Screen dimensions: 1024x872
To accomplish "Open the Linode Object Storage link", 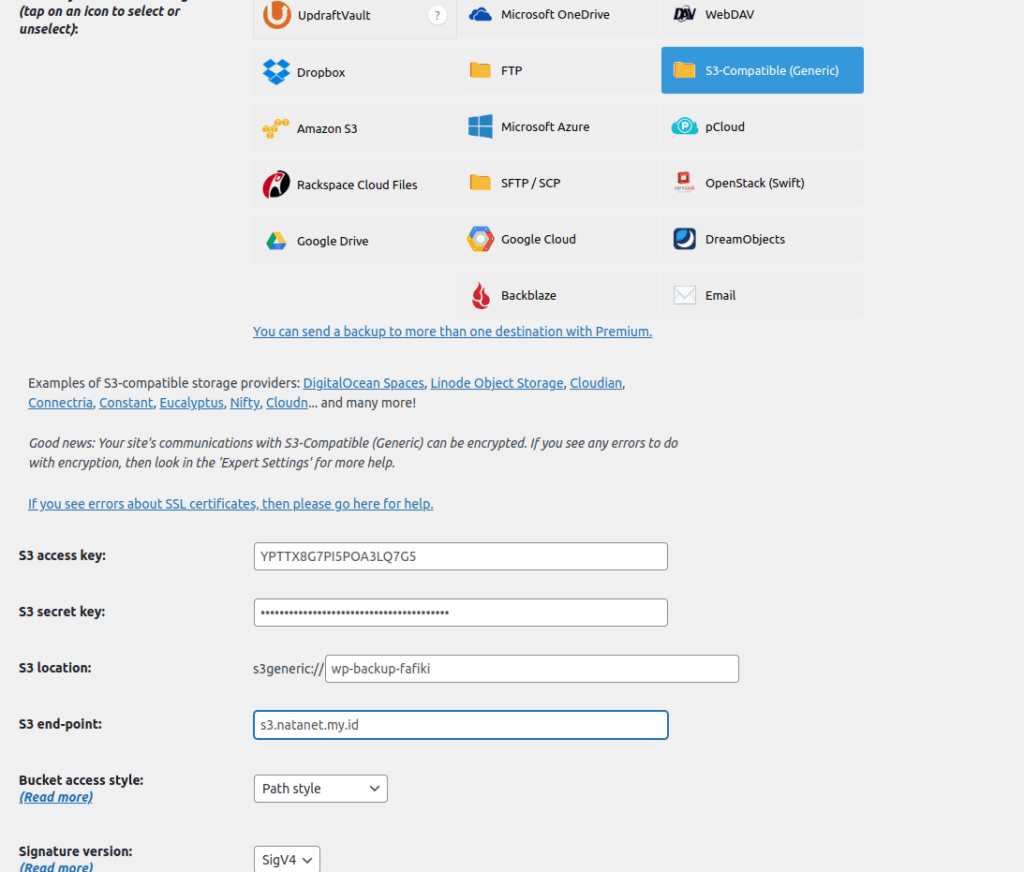I will pos(497,383).
